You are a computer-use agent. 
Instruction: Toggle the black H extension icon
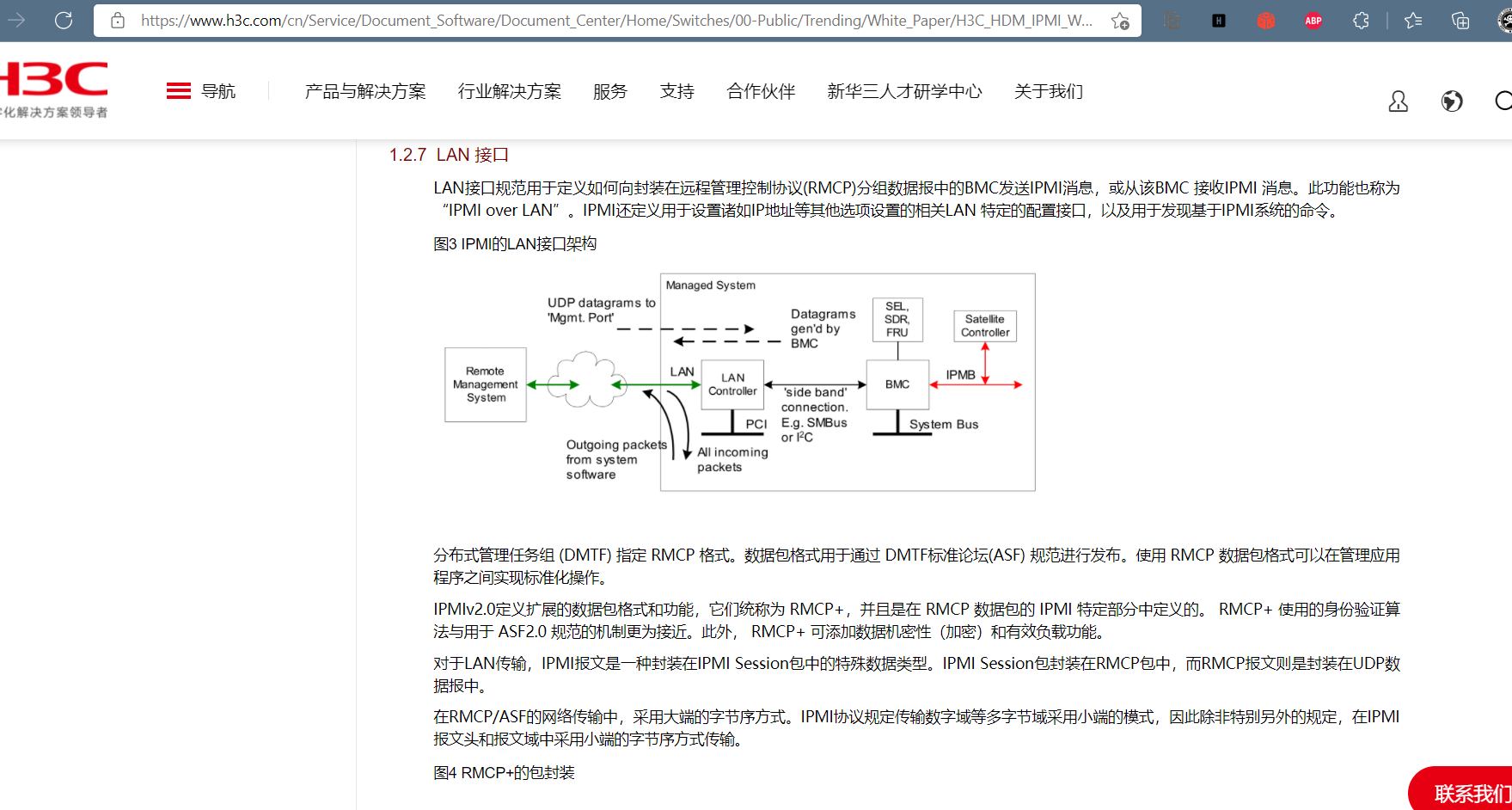click(x=1218, y=21)
